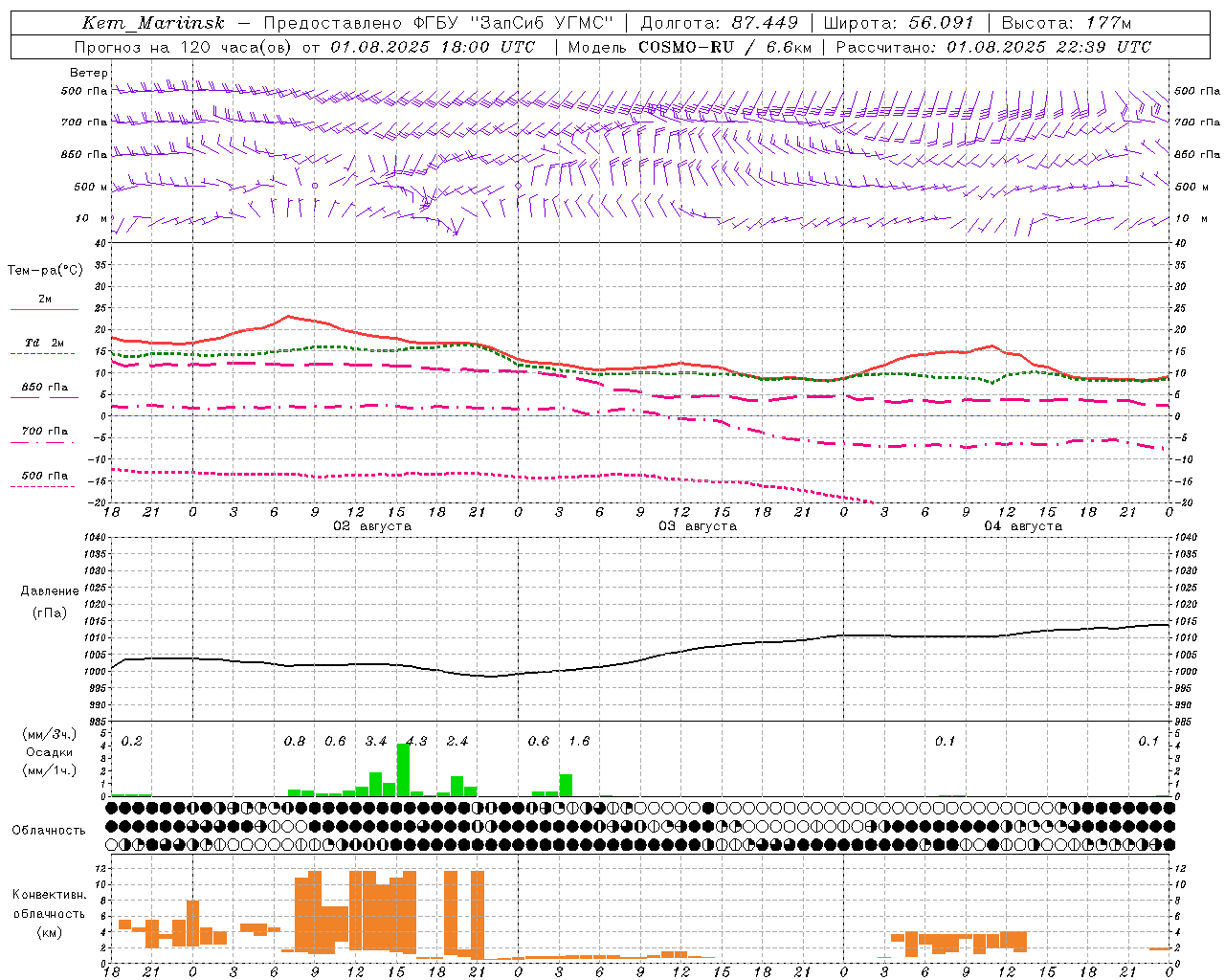Click the dashed line sample under 'Td 2м'
This screenshot has width=1225, height=980.
tap(42, 354)
